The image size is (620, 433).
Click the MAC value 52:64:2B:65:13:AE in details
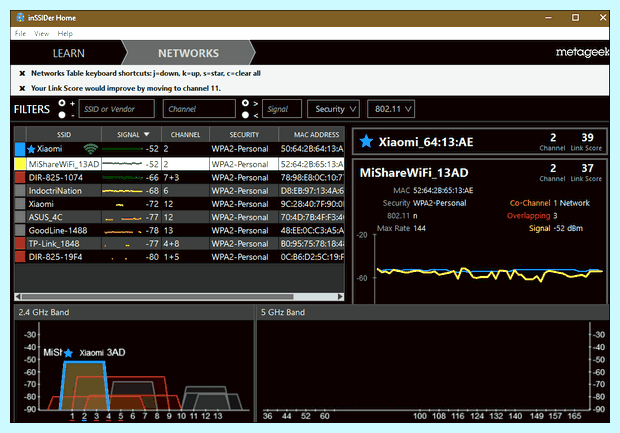(x=443, y=191)
